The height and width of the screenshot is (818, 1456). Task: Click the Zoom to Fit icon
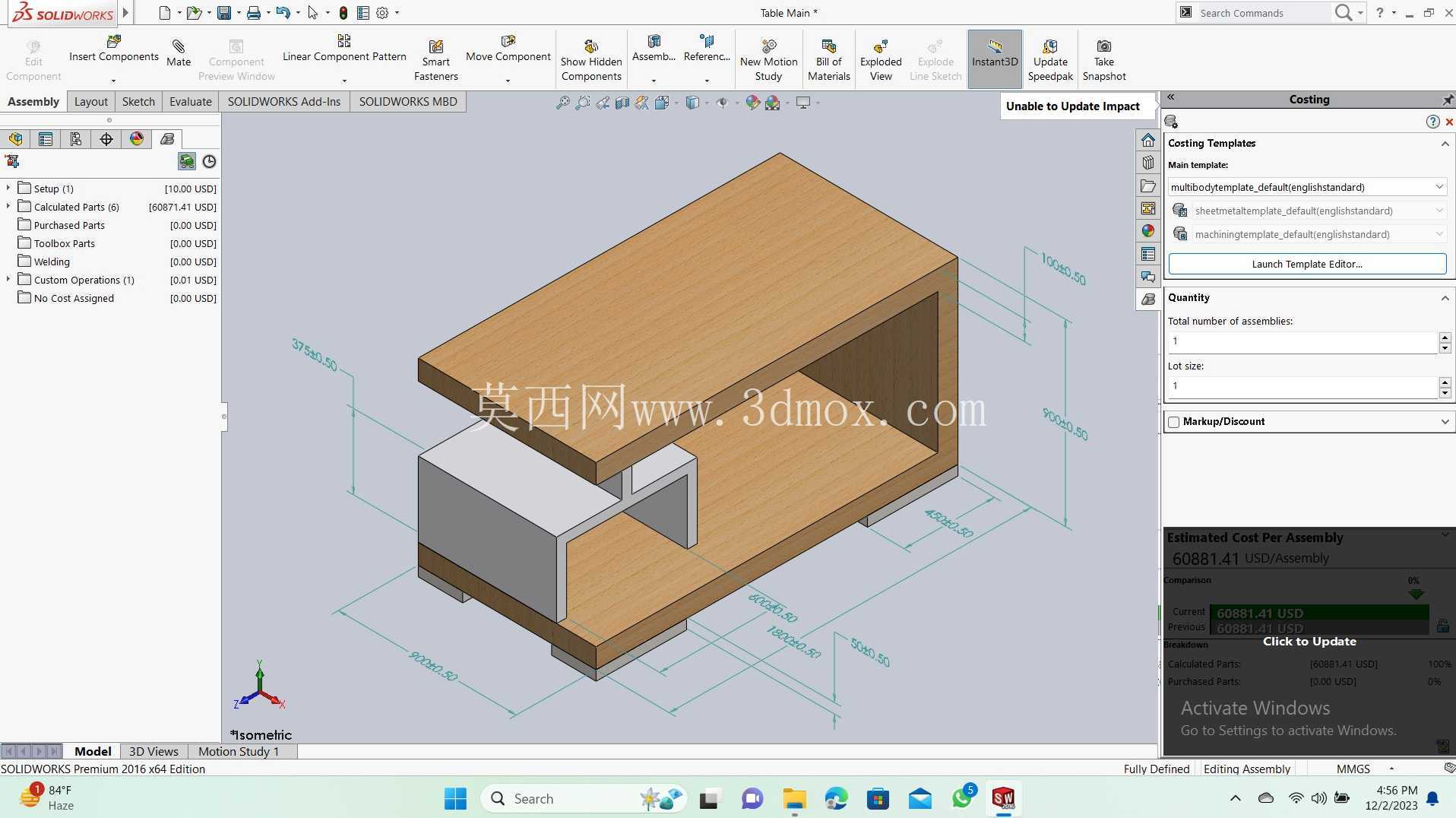[563, 103]
